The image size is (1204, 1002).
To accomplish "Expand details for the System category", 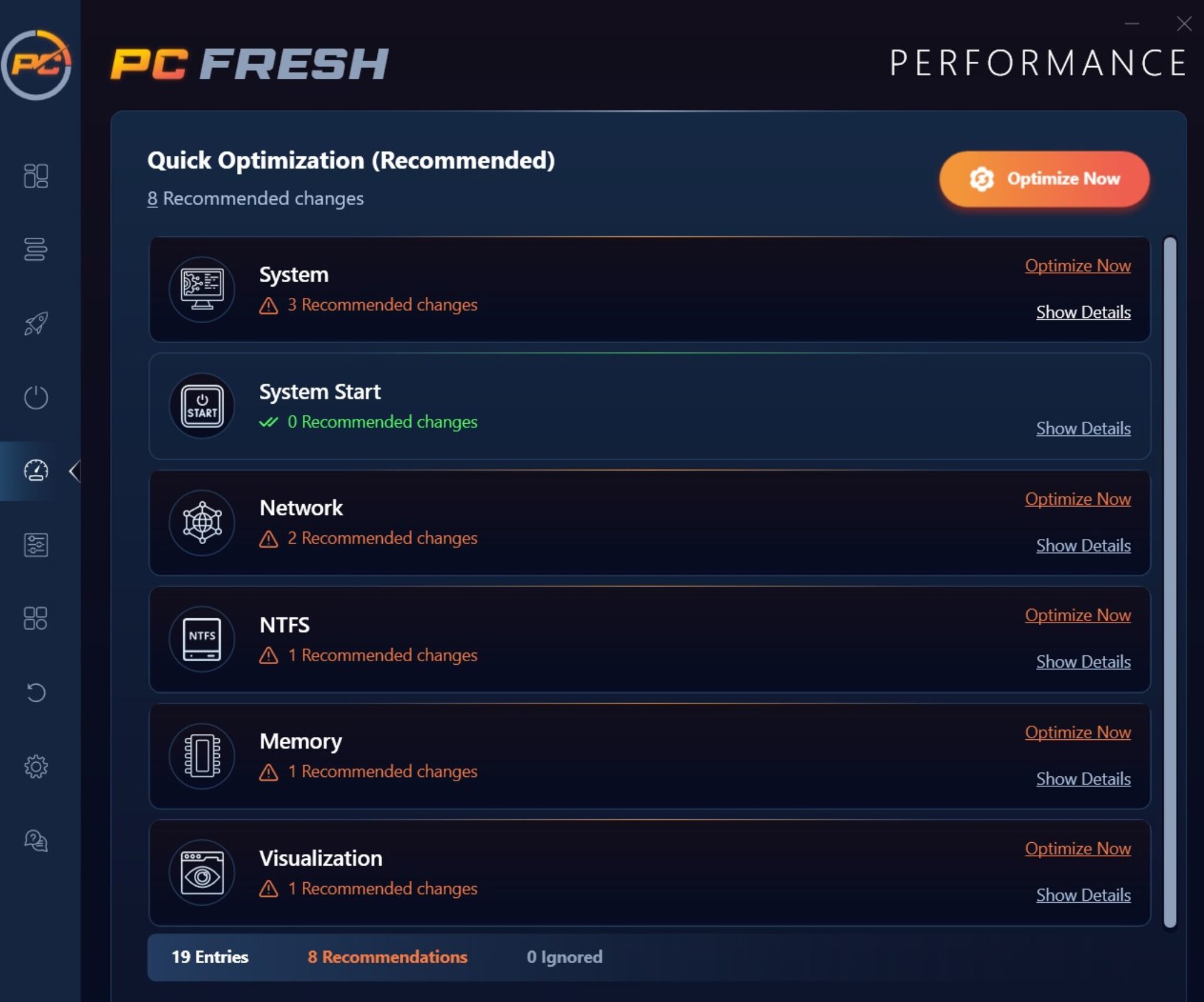I will click(1083, 312).
